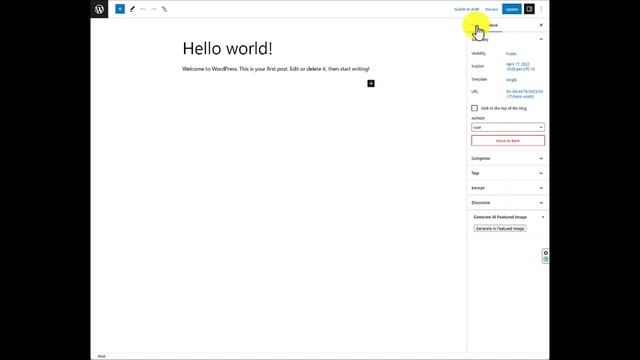Screen dimensions: 640x360
Task: Expand the Categories panel
Action: [x=507, y=158]
